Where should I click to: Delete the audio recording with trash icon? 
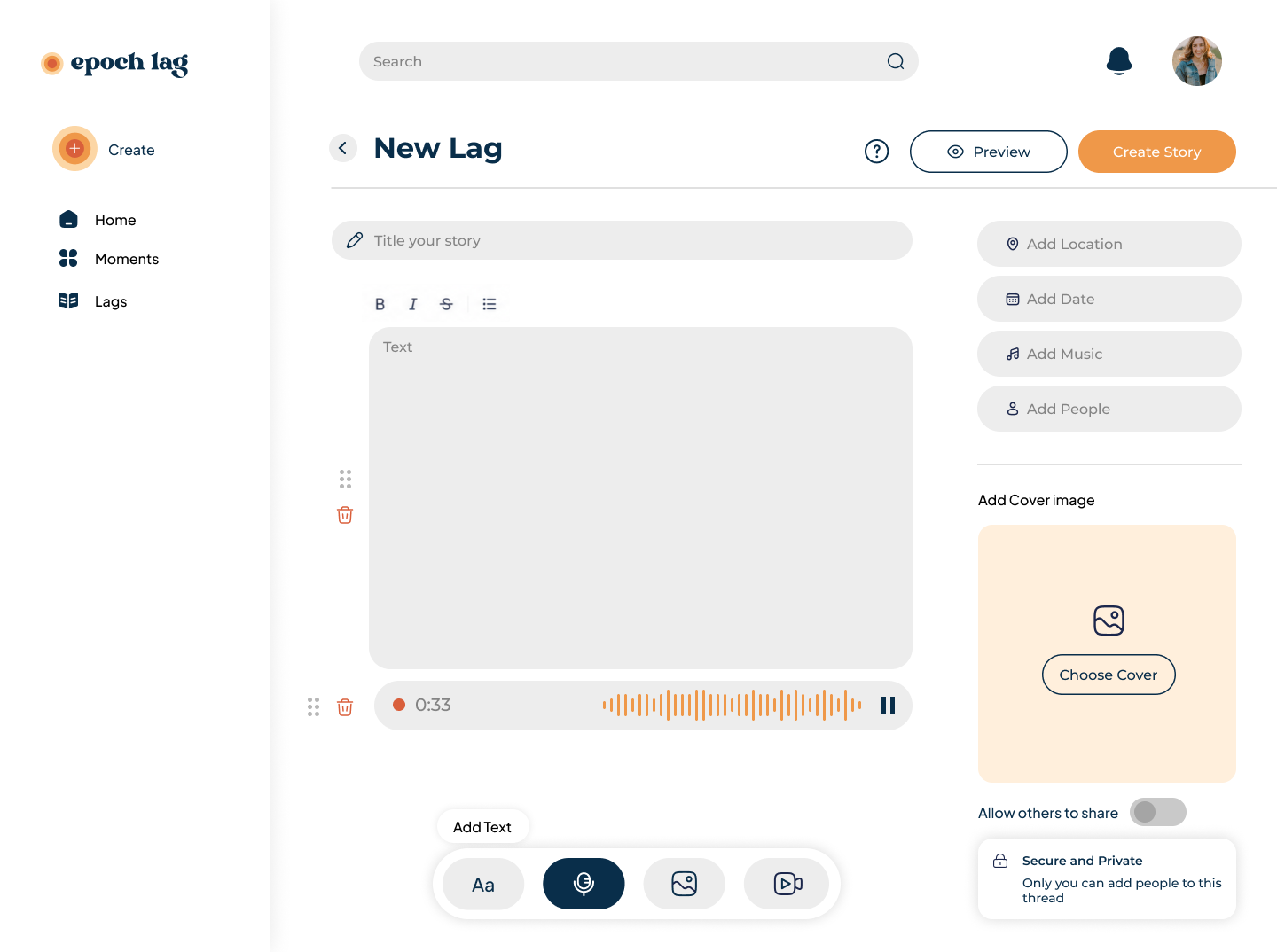[345, 706]
